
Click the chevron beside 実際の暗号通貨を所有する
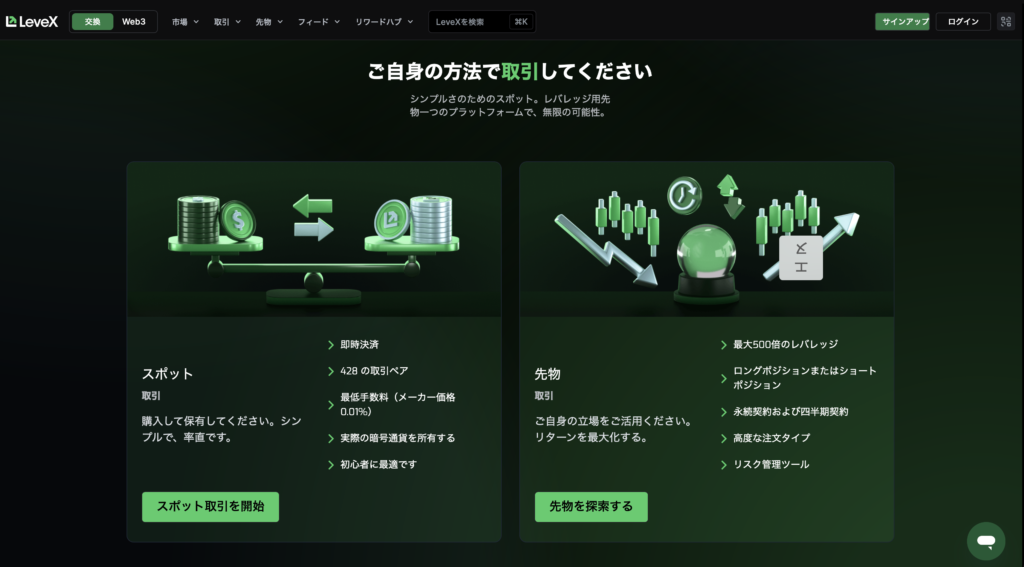[331, 438]
